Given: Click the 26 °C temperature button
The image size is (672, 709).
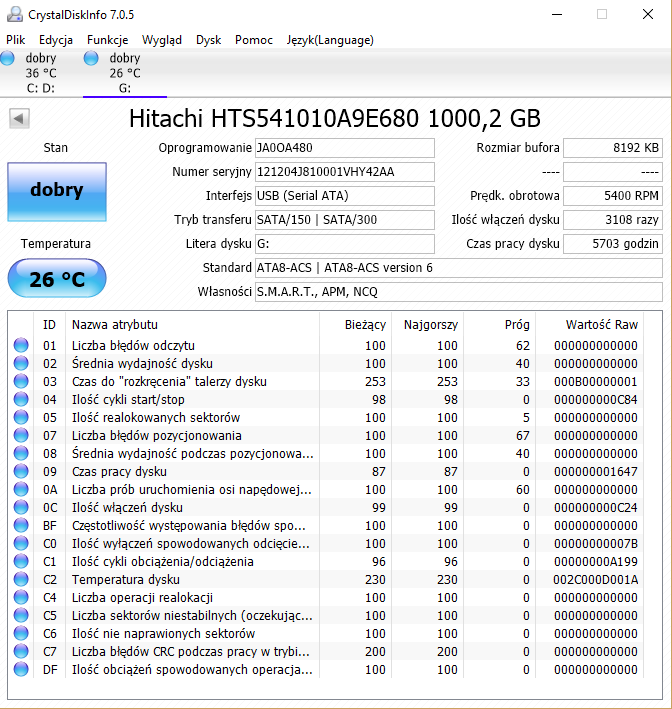Looking at the screenshot, I should pos(57,278).
